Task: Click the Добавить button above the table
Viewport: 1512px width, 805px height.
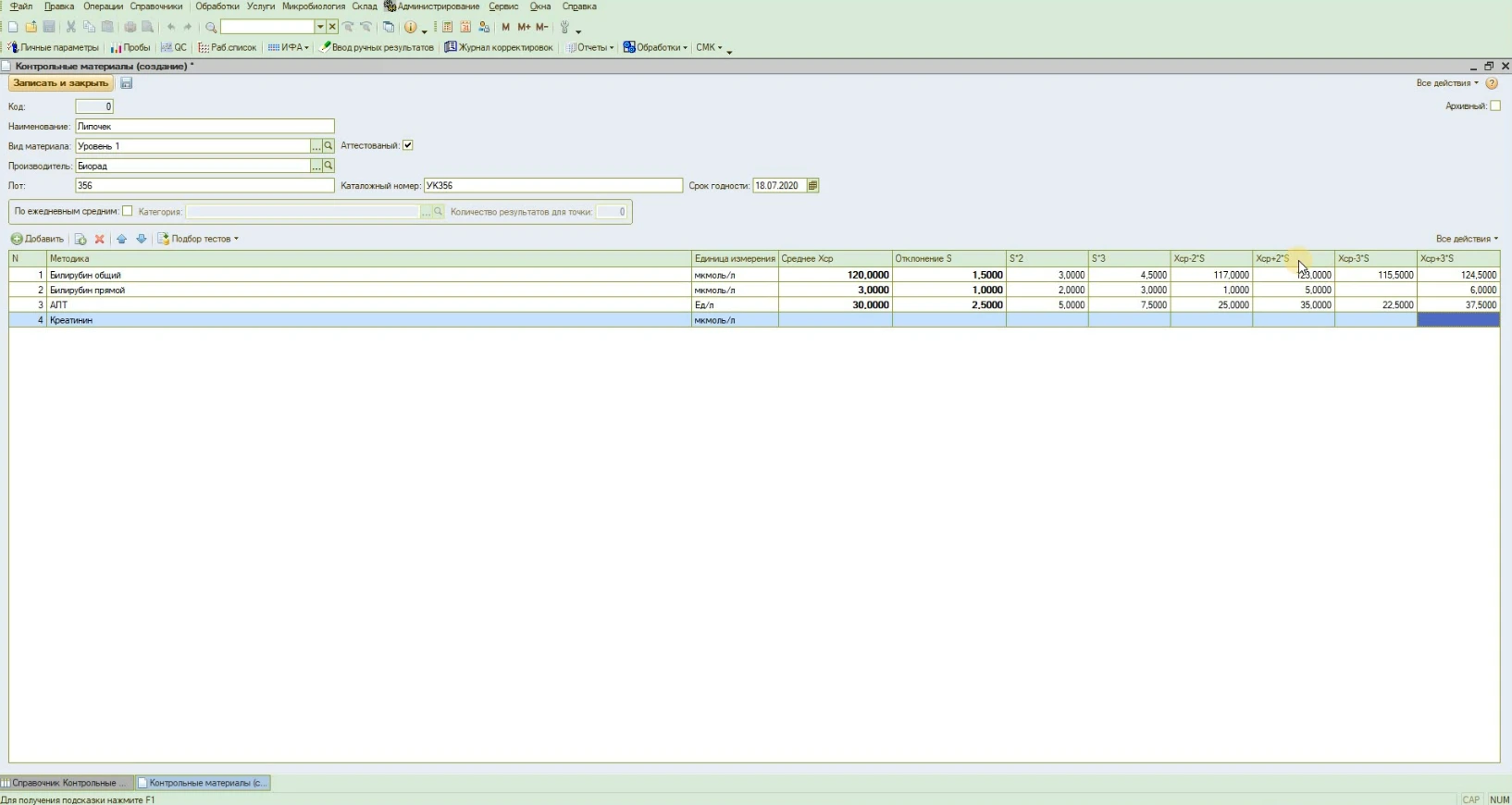Action: pos(38,239)
